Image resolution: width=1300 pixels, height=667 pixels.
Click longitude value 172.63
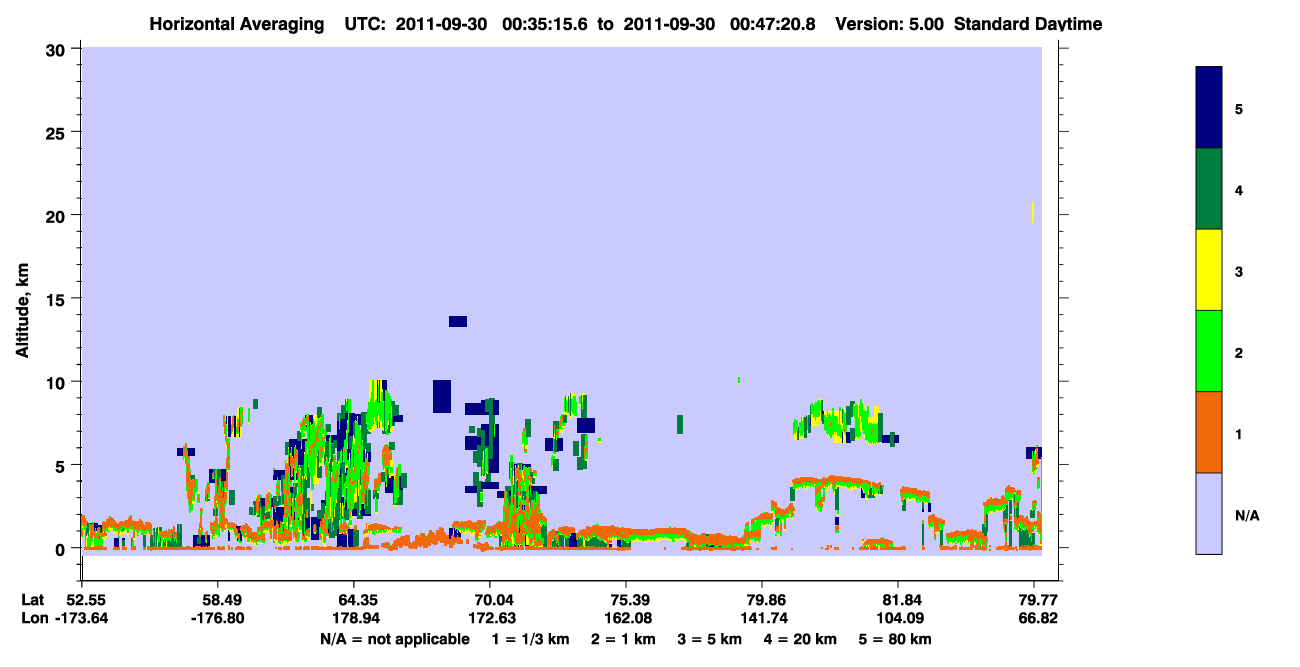(x=490, y=618)
